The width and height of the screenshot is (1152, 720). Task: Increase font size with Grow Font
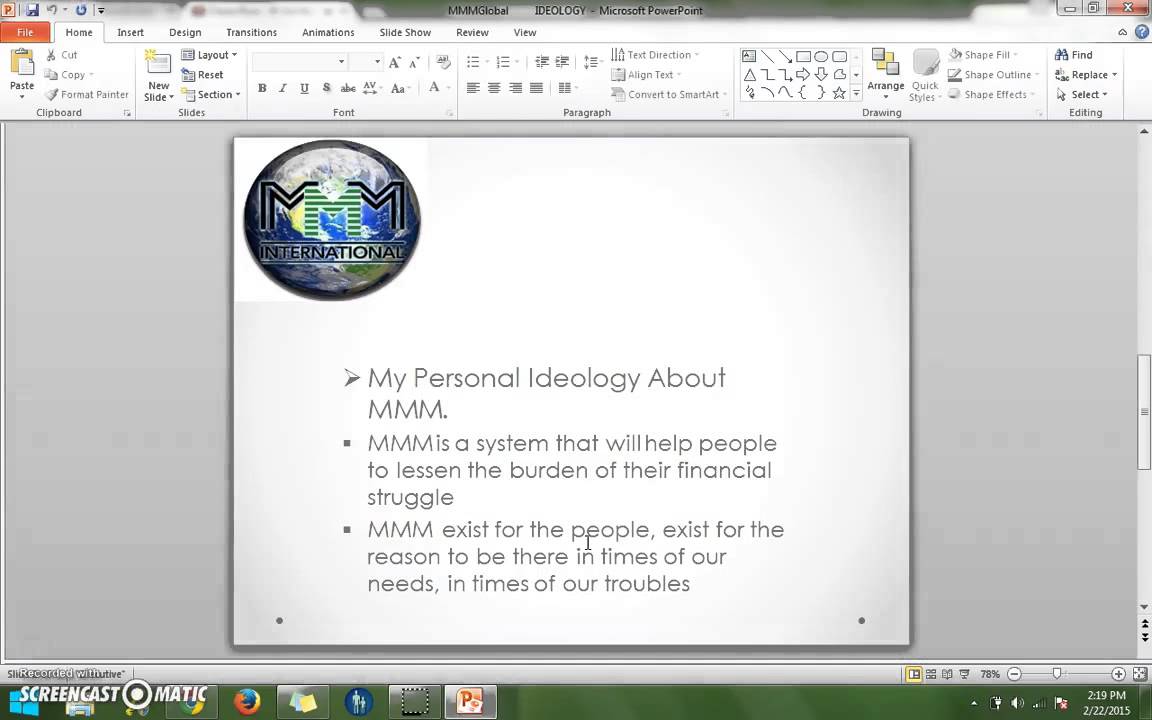[x=395, y=62]
